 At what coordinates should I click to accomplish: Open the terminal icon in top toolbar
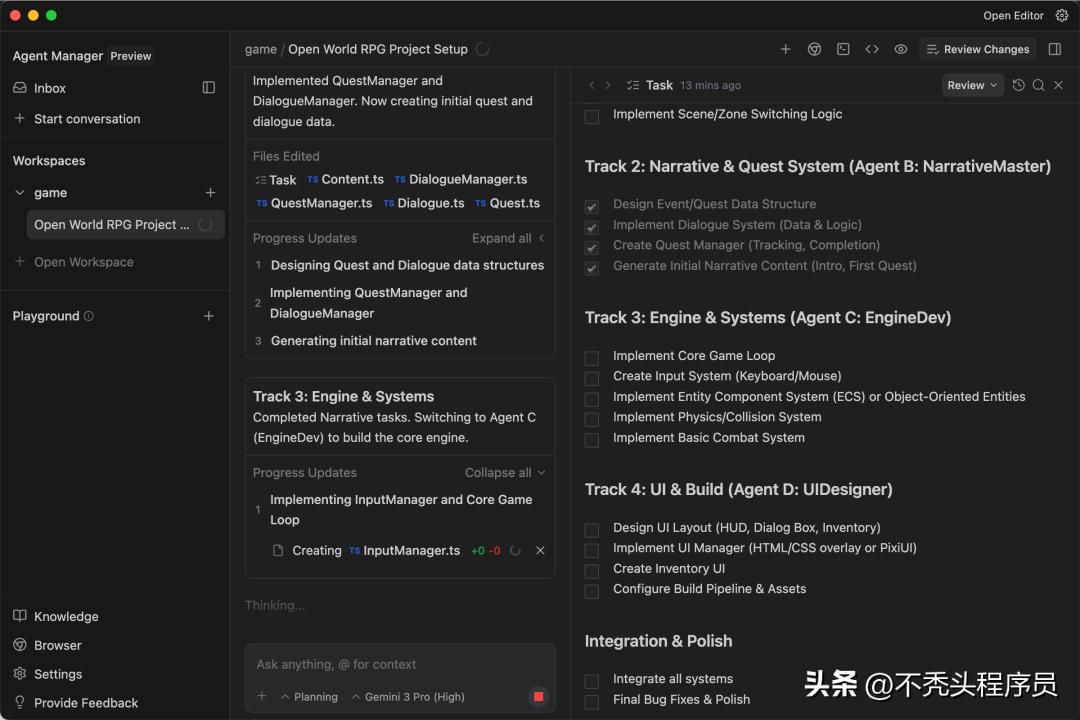click(843, 49)
